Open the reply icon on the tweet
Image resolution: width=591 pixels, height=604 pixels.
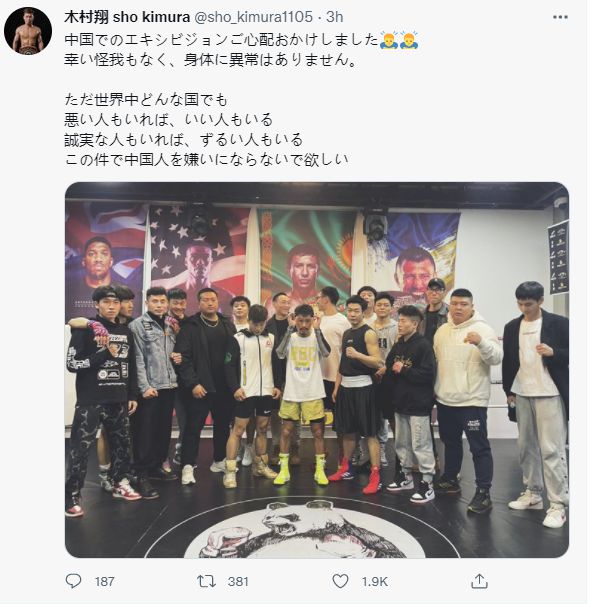click(73, 581)
